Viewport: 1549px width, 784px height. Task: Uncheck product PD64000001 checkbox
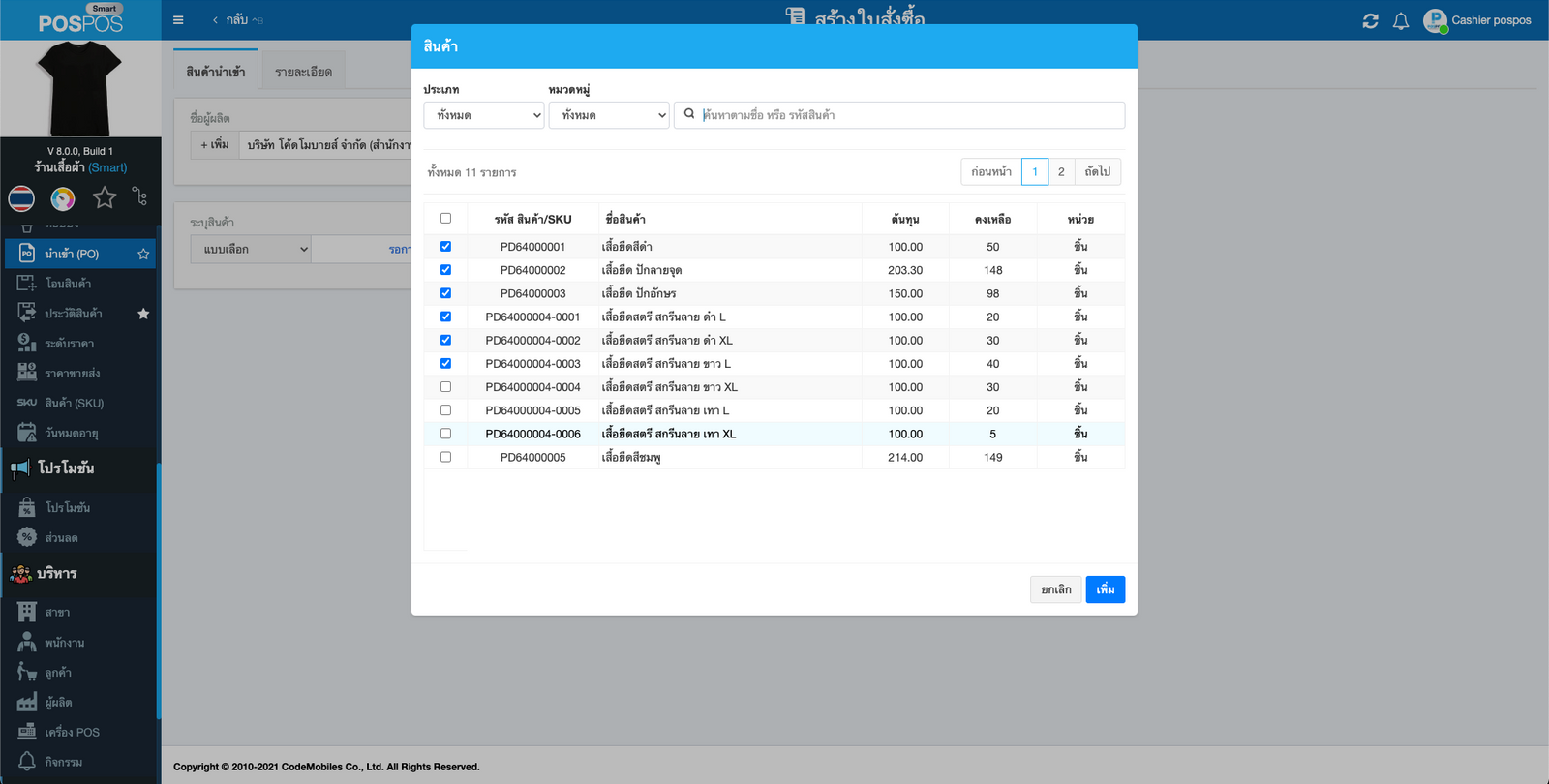click(445, 247)
